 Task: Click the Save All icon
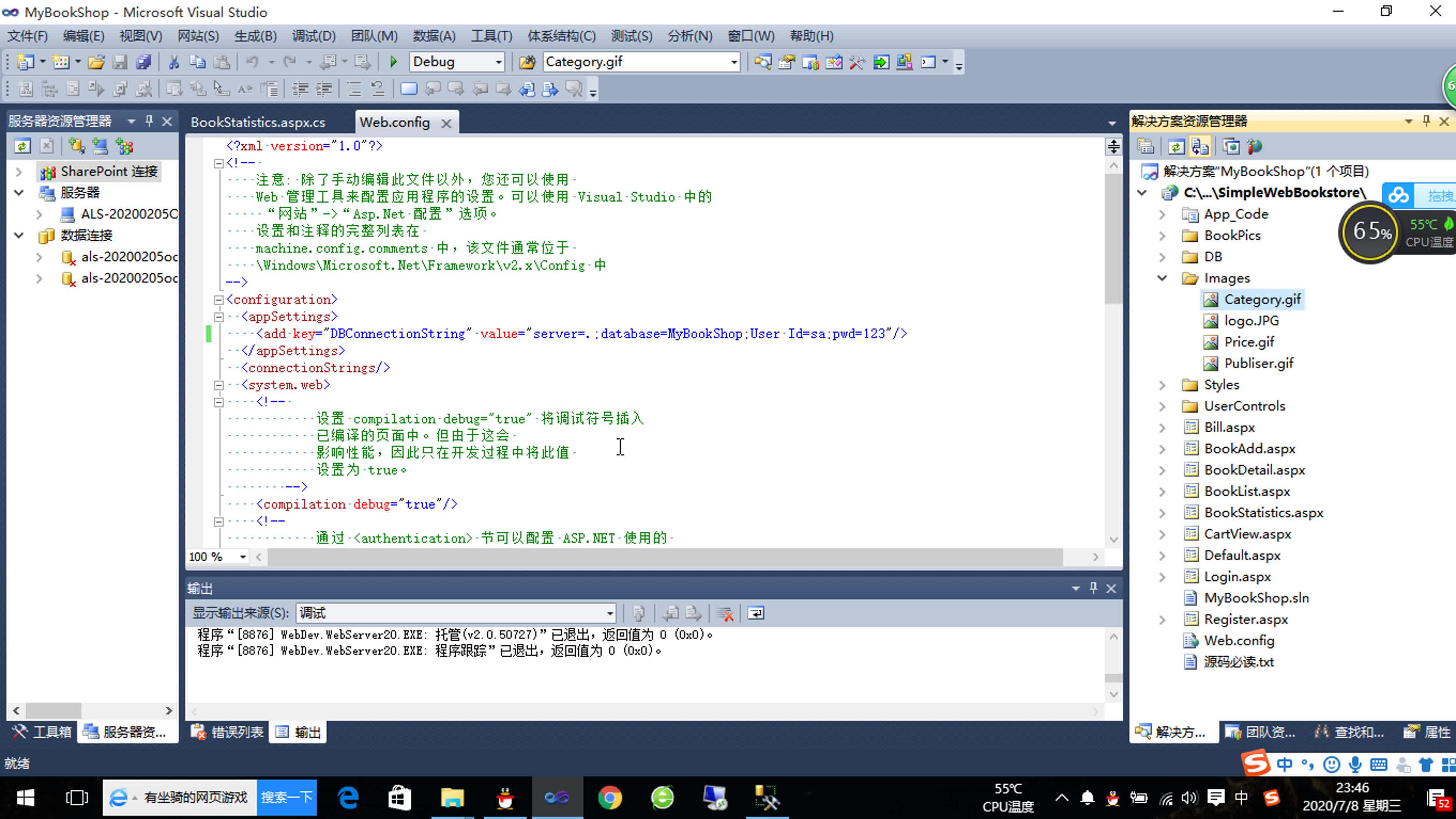[144, 61]
